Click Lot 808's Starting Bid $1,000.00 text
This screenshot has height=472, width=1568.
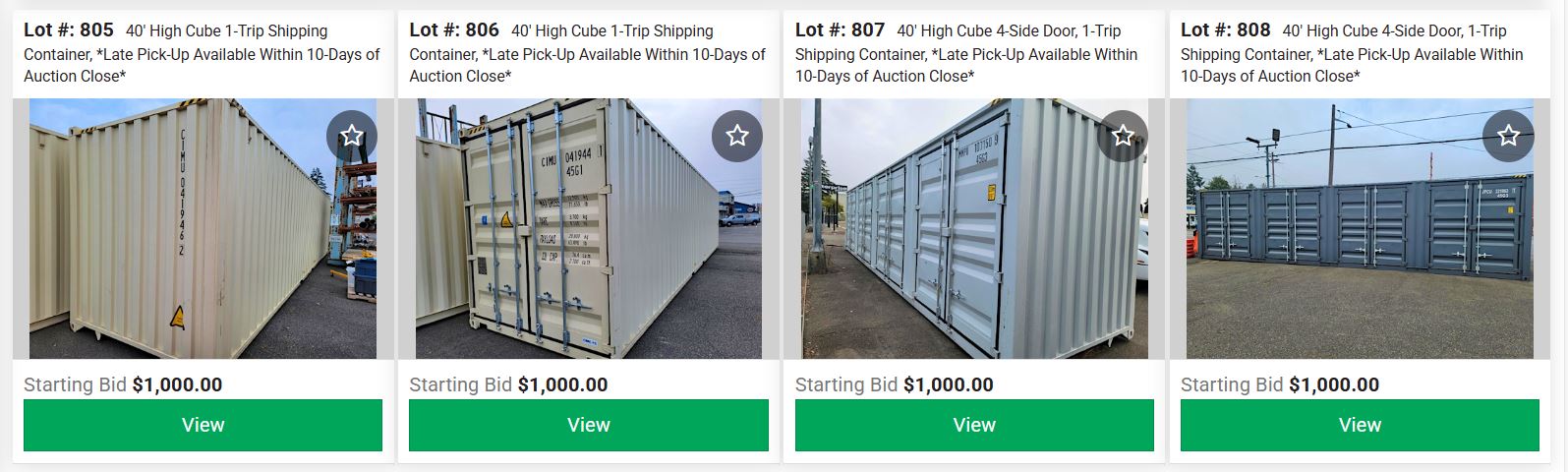[1280, 384]
